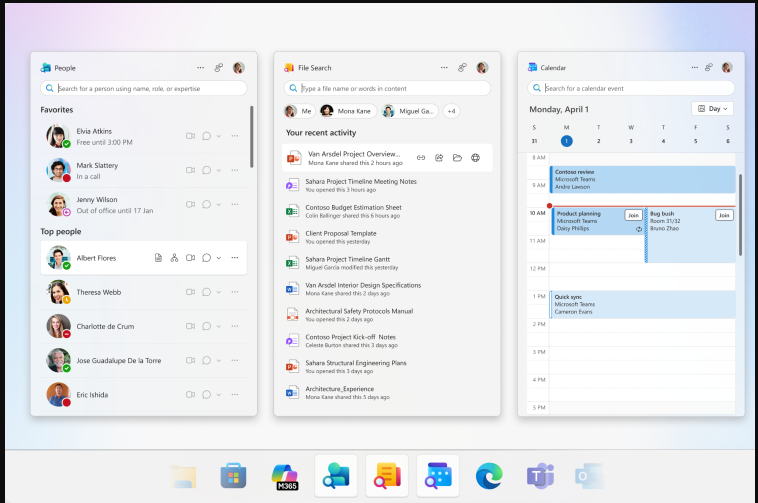
Task: Click the calendar event search field
Action: point(635,88)
